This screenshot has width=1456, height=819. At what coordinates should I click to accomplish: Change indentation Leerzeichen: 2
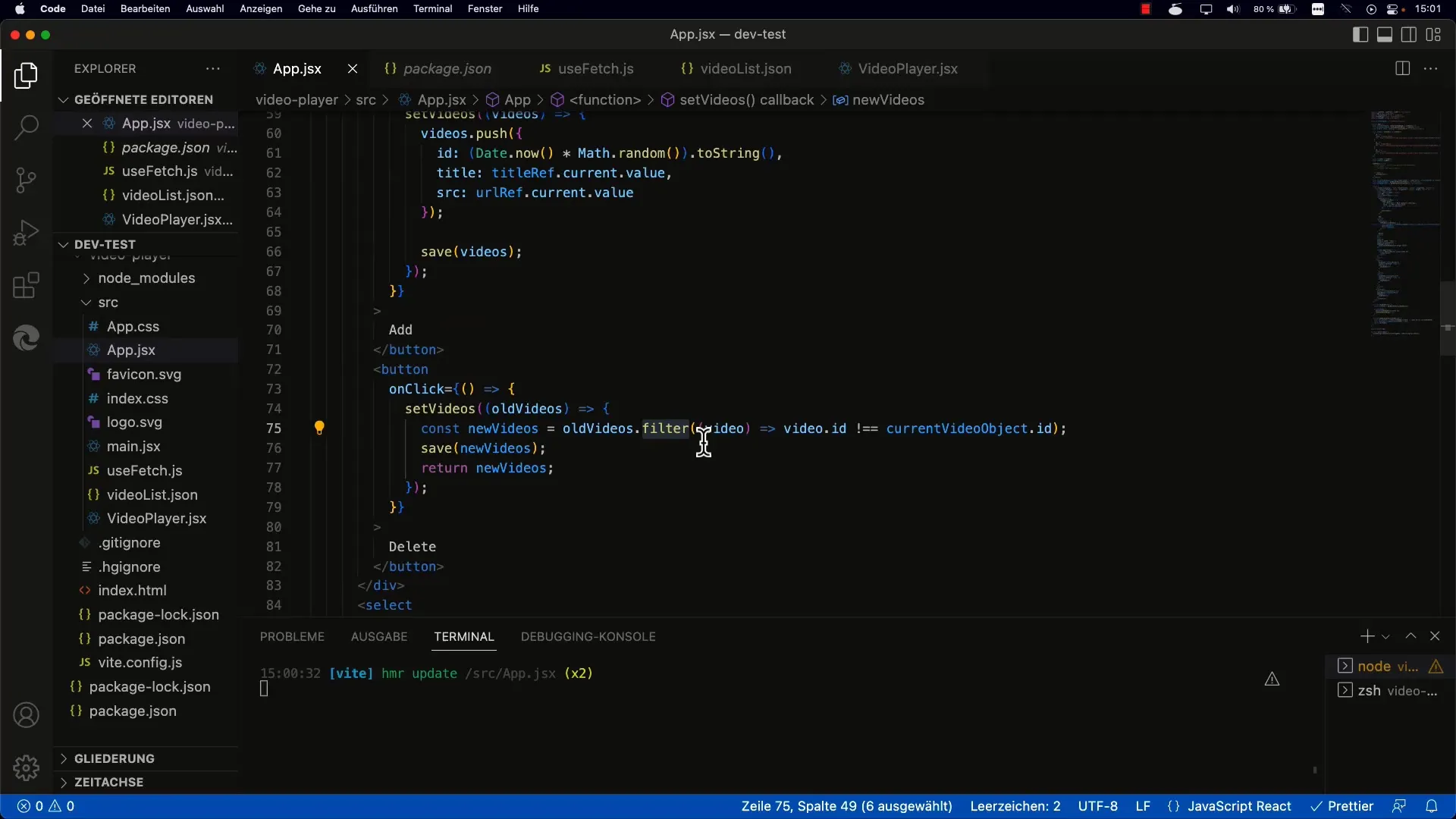click(1015, 806)
